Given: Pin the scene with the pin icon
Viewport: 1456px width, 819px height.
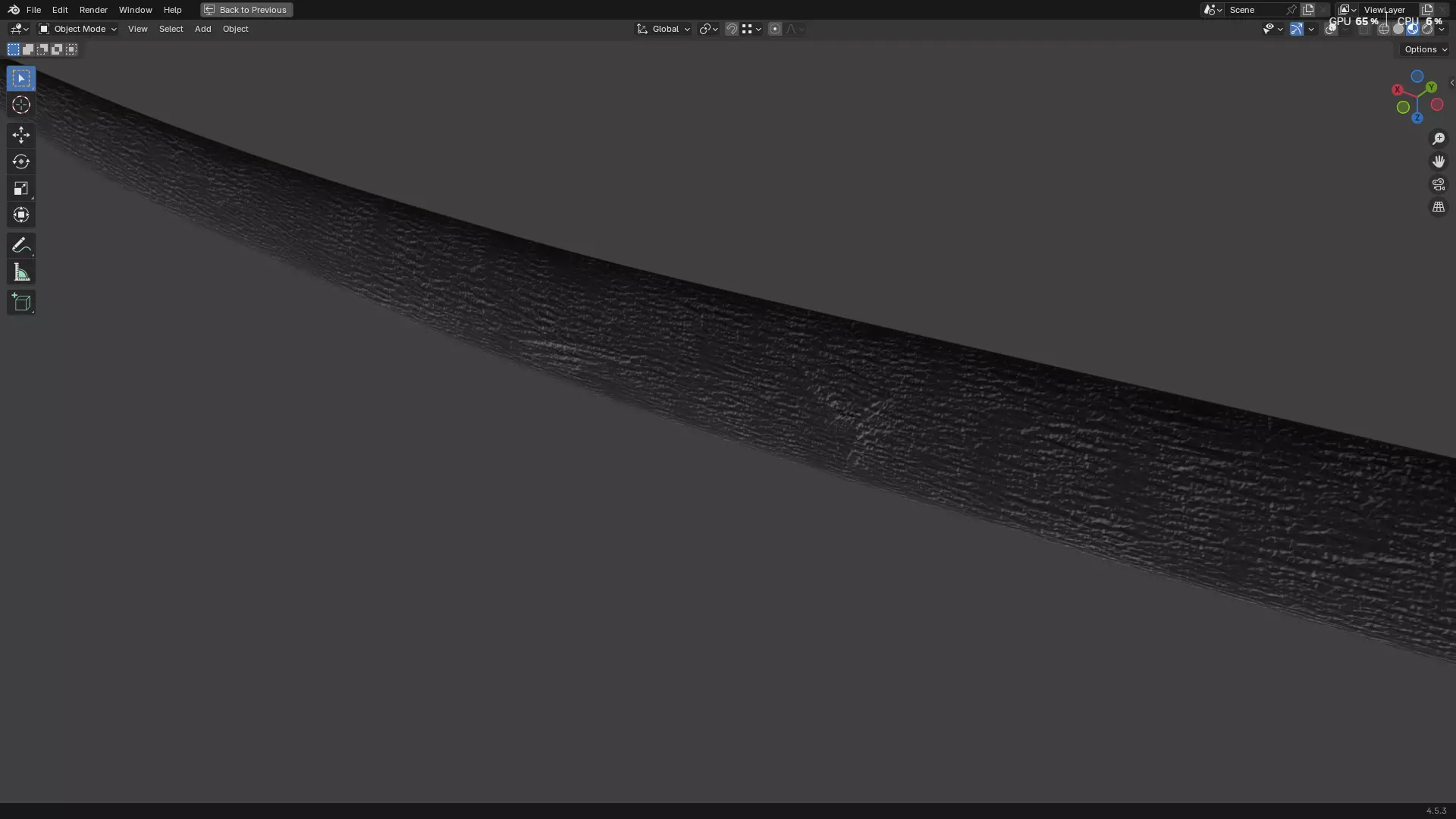Looking at the screenshot, I should coord(1291,10).
